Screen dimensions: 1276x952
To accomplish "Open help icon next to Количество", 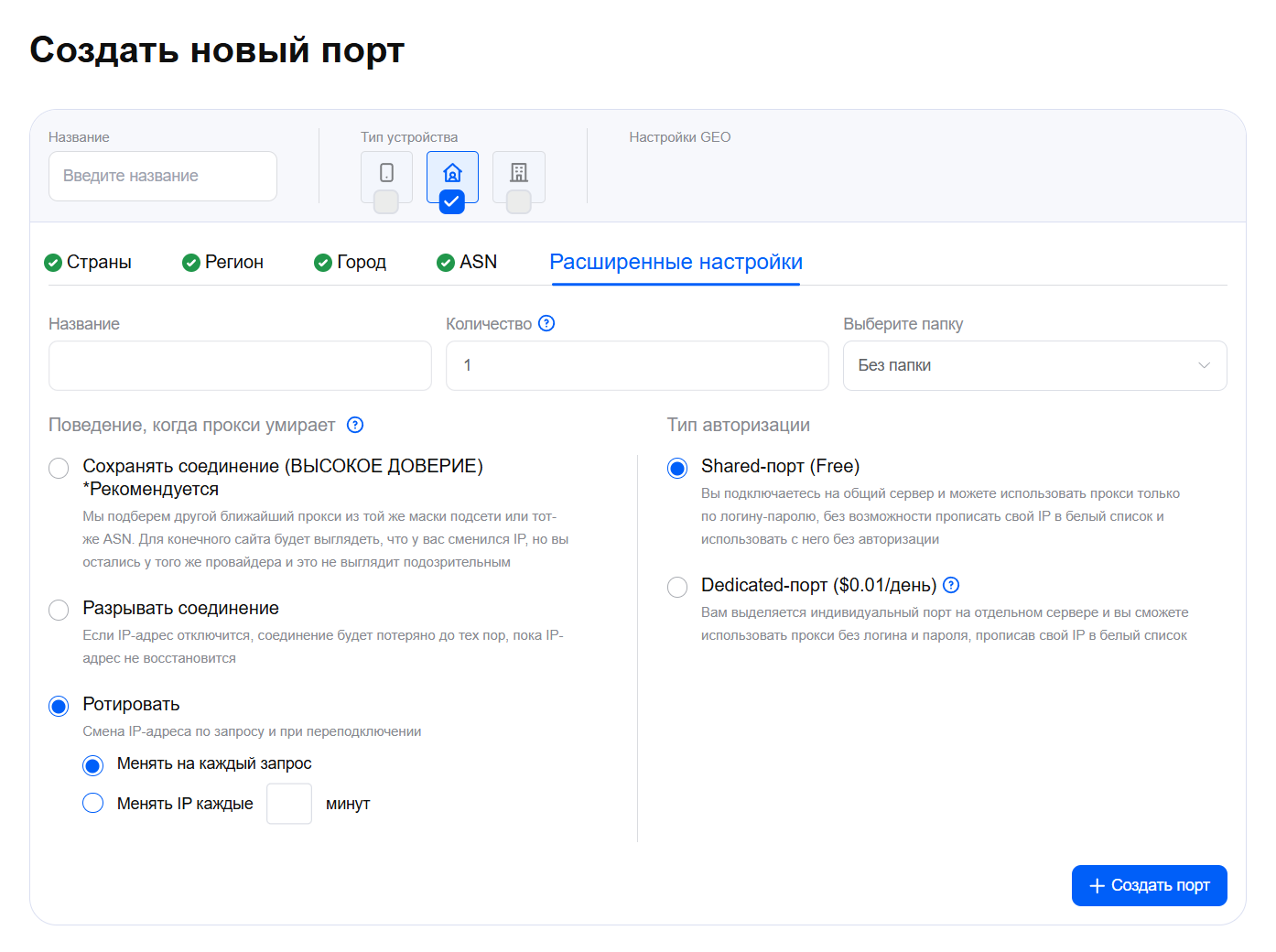I will [546, 323].
